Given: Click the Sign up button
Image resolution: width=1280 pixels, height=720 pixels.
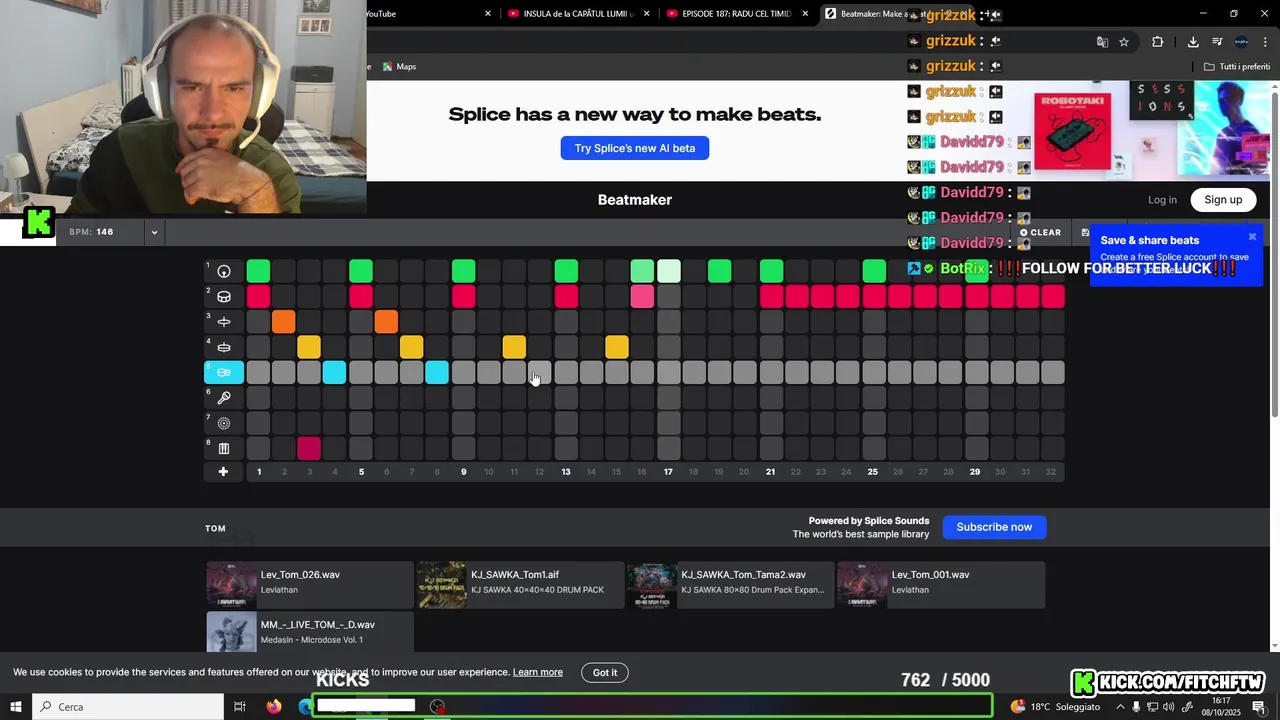Looking at the screenshot, I should [x=1223, y=200].
